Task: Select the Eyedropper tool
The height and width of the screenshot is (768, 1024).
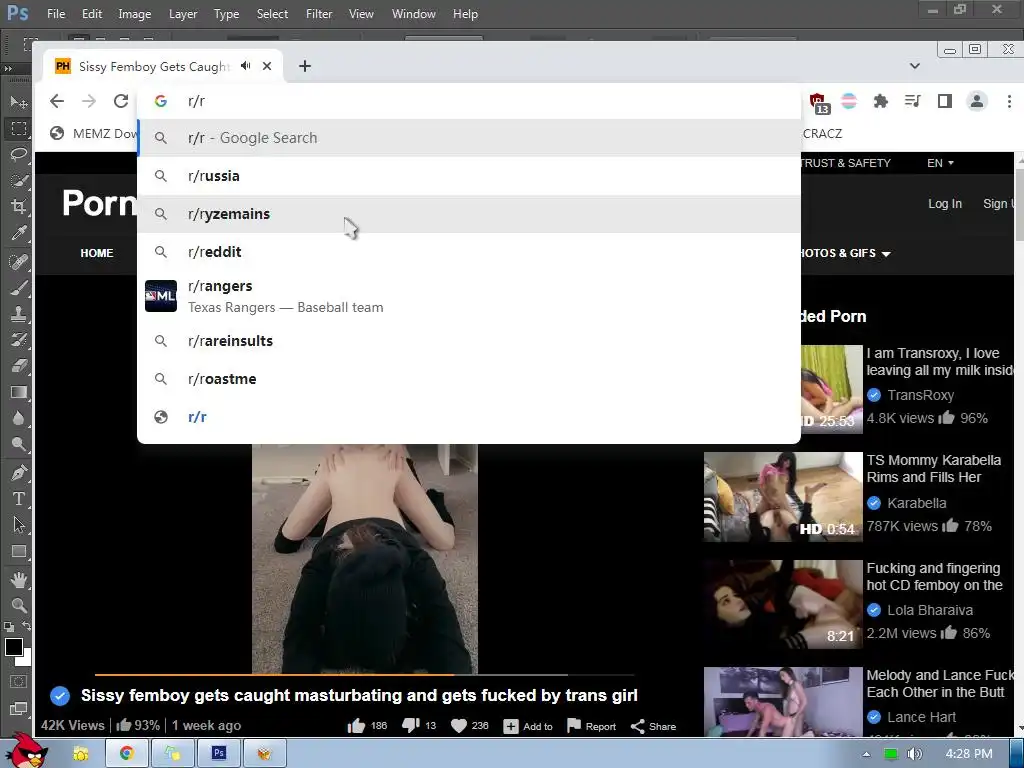Action: coord(18,234)
